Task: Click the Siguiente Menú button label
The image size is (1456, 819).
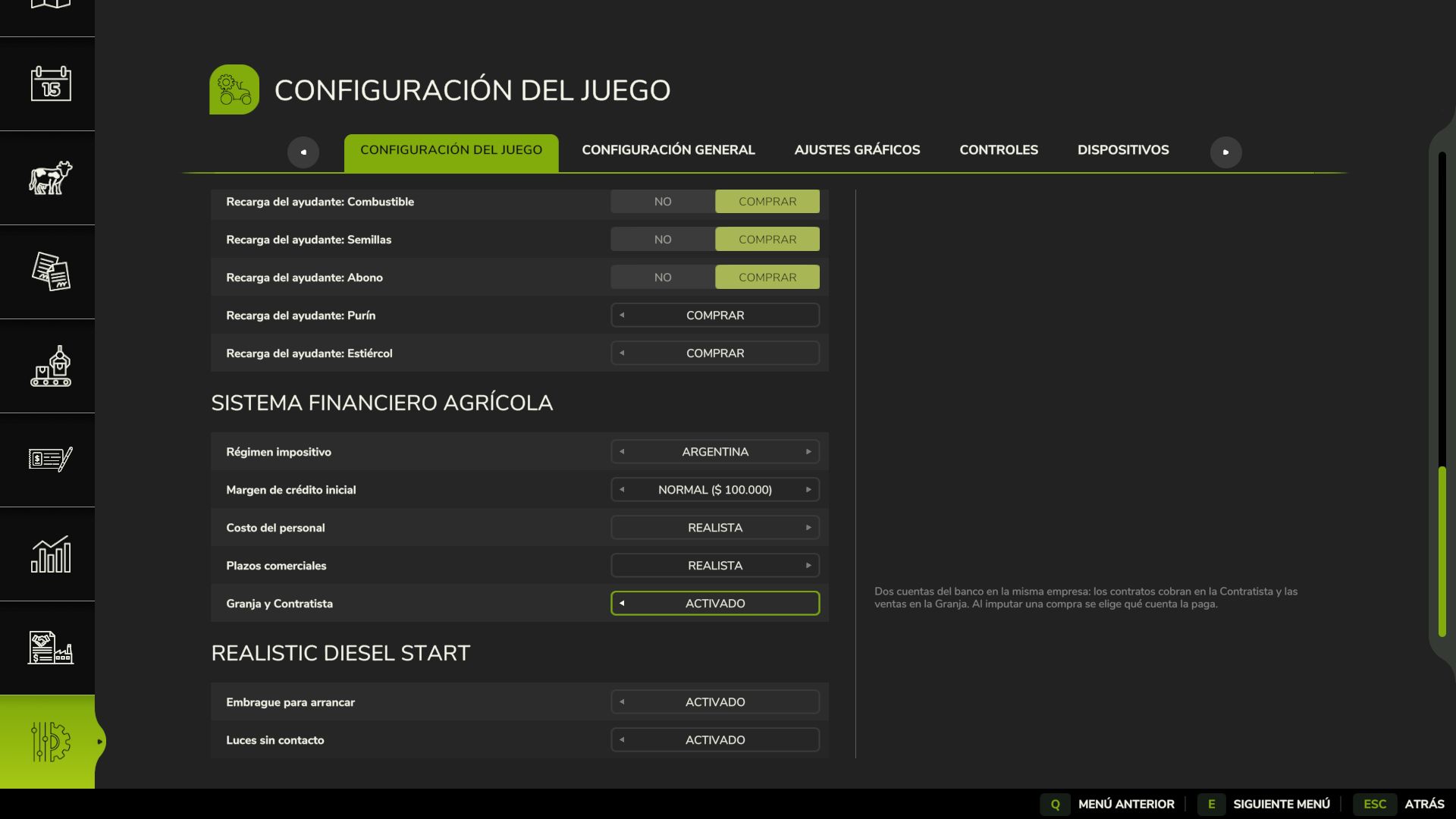Action: point(1282,804)
